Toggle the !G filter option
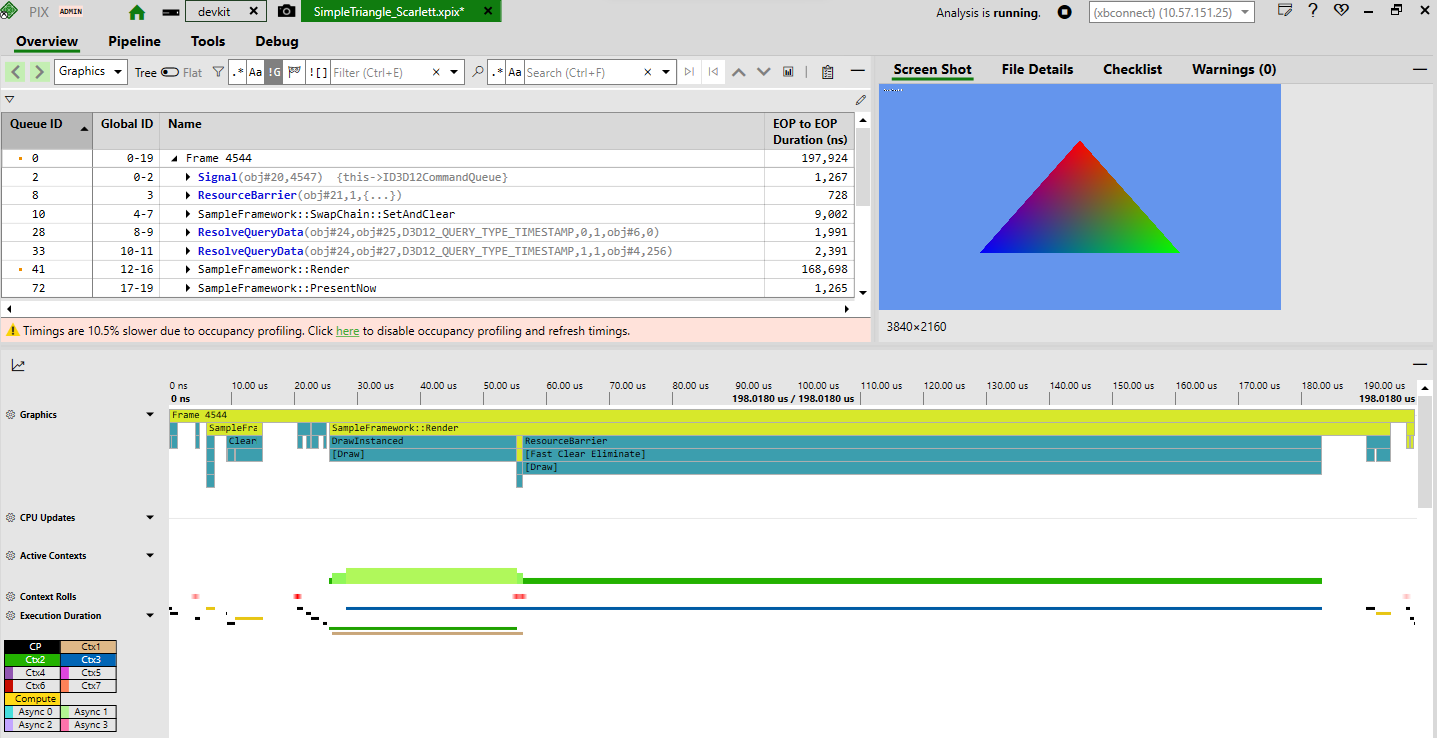 [x=273, y=72]
